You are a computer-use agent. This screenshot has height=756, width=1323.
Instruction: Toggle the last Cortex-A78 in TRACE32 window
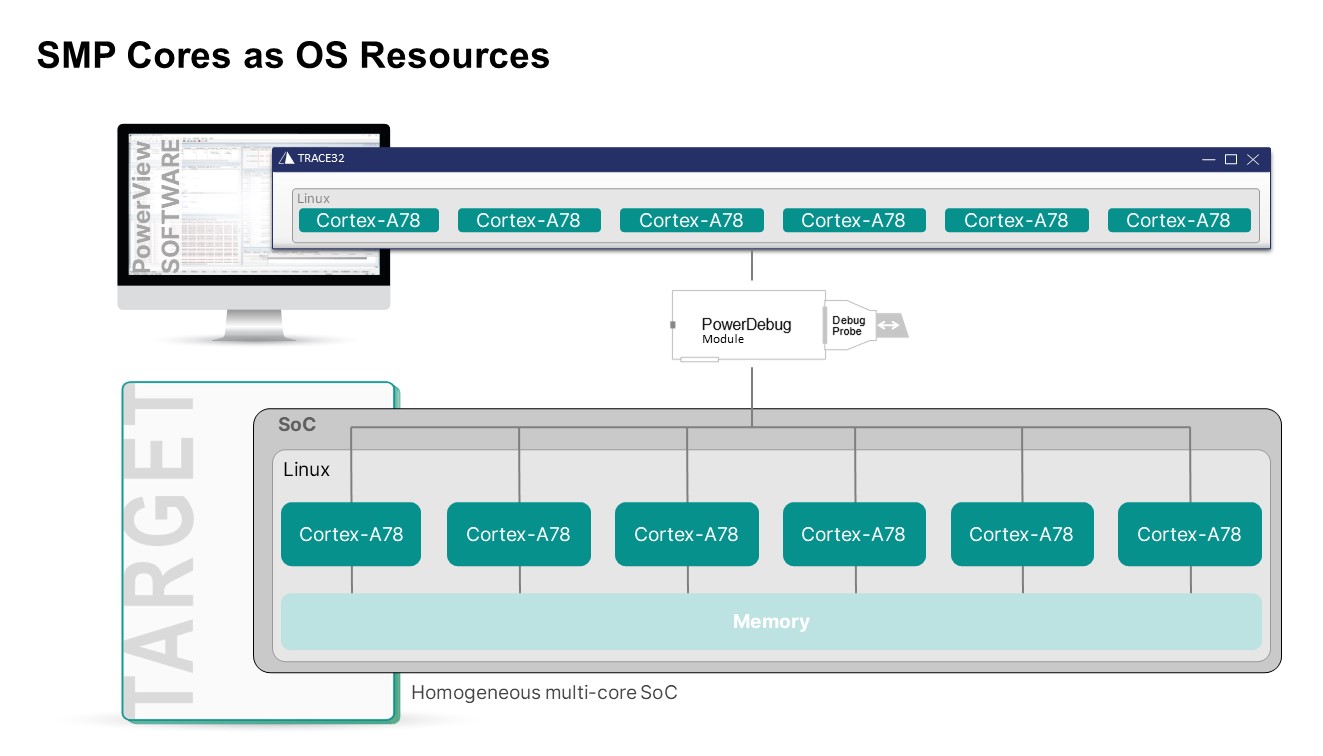pyautogui.click(x=1179, y=220)
